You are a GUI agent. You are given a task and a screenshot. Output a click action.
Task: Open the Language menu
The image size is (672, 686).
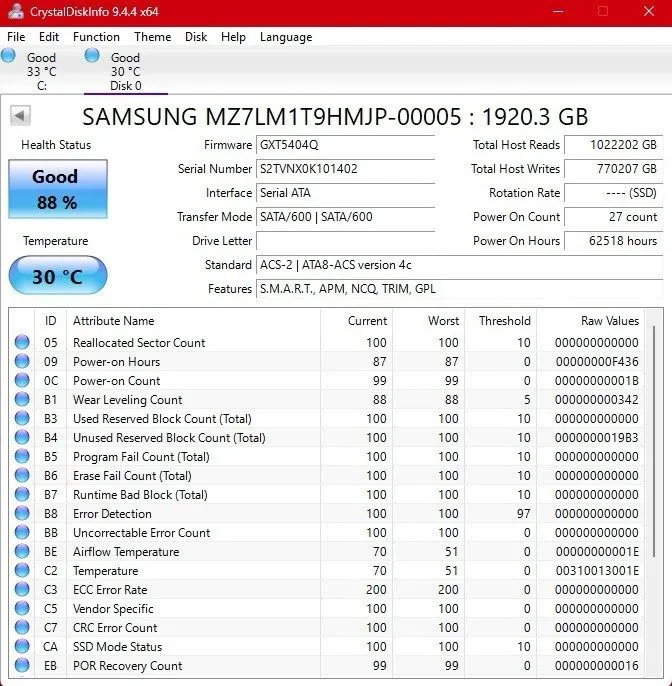(x=286, y=37)
